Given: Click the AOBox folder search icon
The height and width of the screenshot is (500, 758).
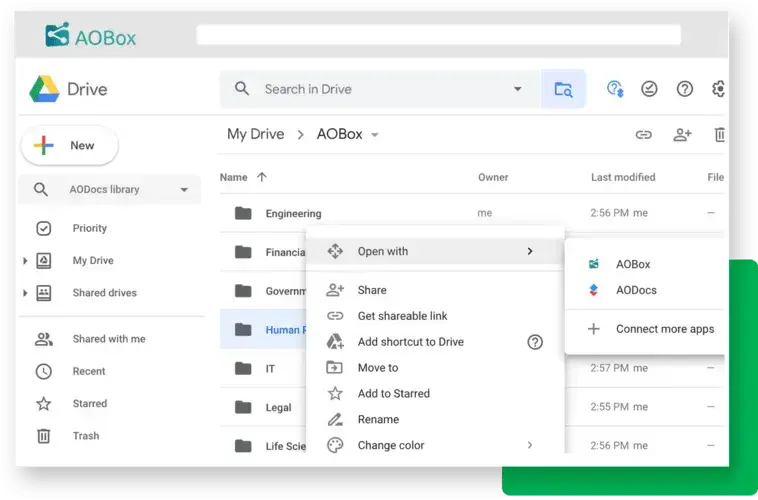Looking at the screenshot, I should click(563, 89).
